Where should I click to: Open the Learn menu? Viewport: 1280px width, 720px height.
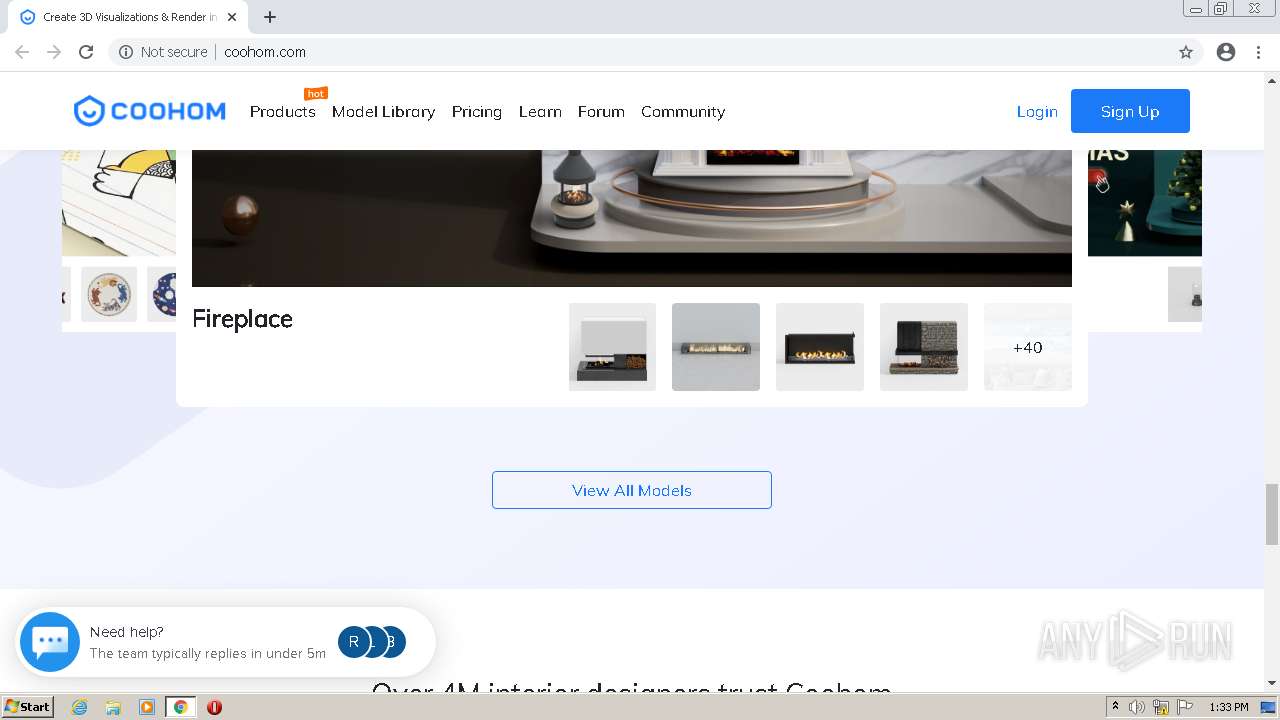540,112
